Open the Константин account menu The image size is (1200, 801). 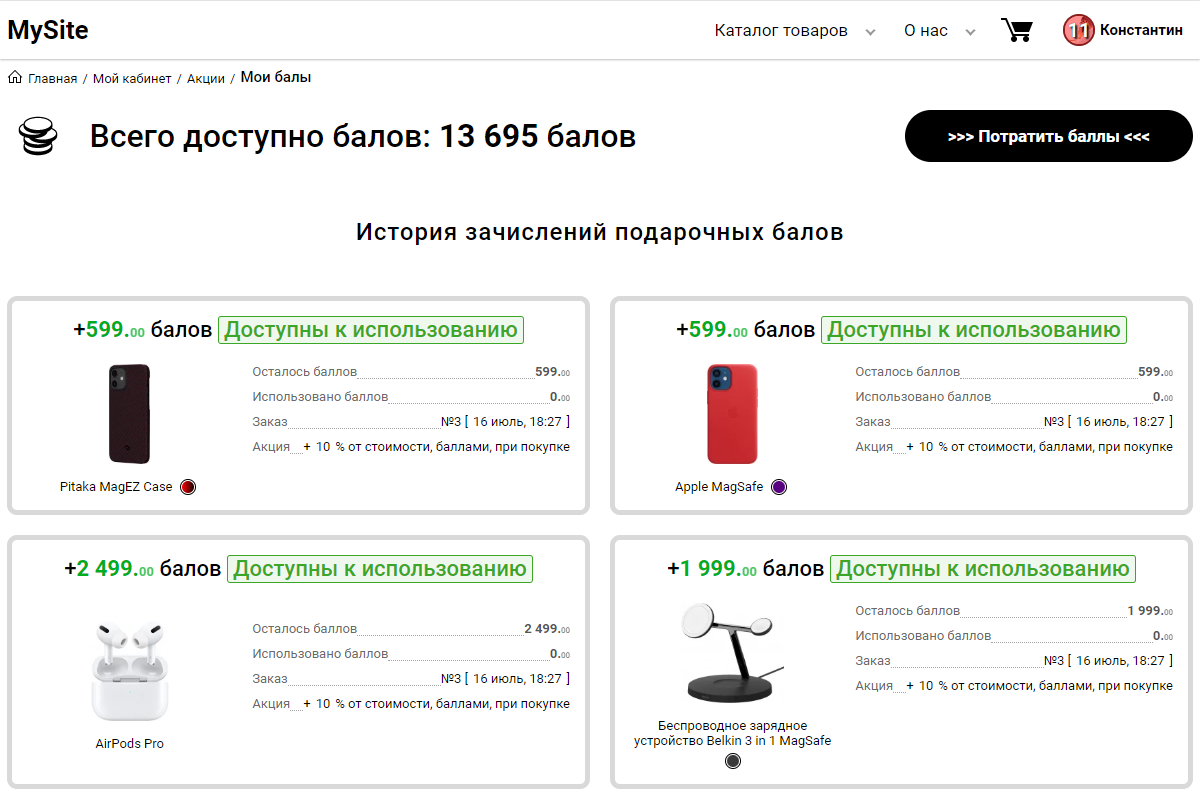[x=1141, y=30]
